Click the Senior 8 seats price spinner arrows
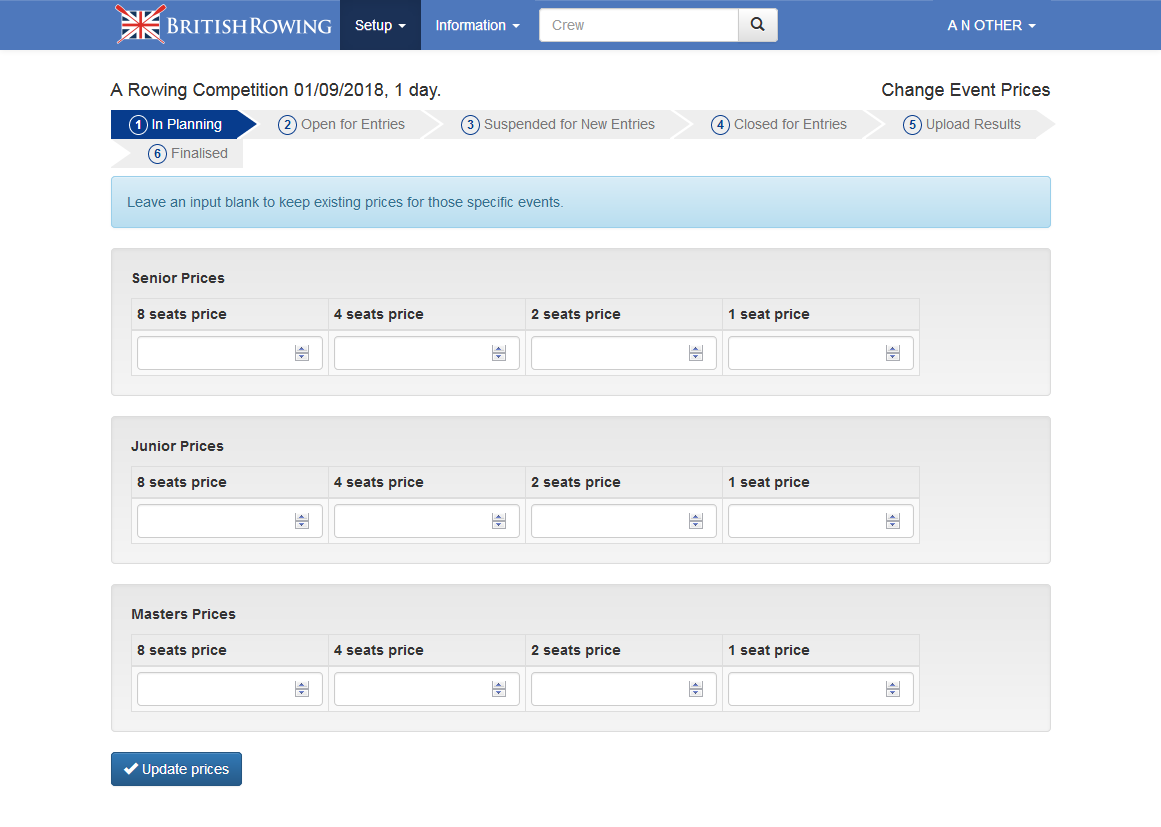The image size is (1161, 827). click(x=302, y=353)
